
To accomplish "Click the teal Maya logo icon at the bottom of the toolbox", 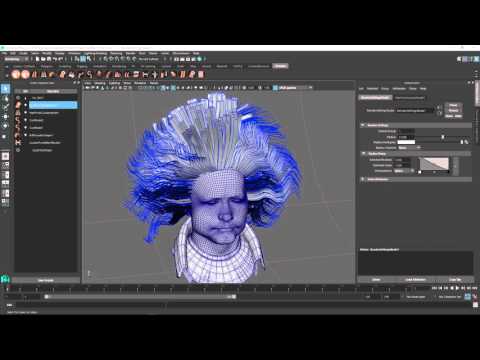I will (5, 279).
